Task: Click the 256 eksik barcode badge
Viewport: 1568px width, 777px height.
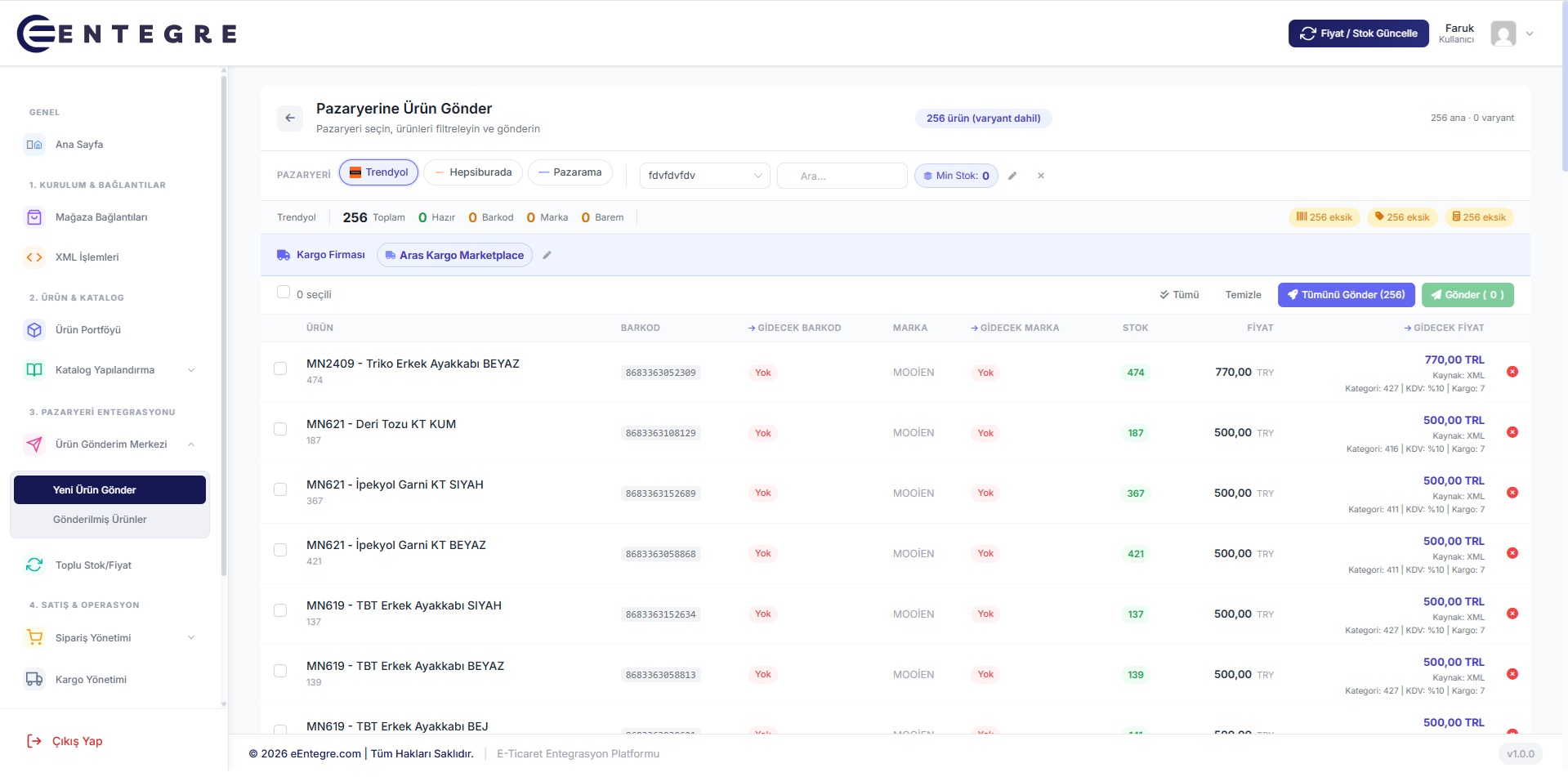Action: coord(1325,217)
